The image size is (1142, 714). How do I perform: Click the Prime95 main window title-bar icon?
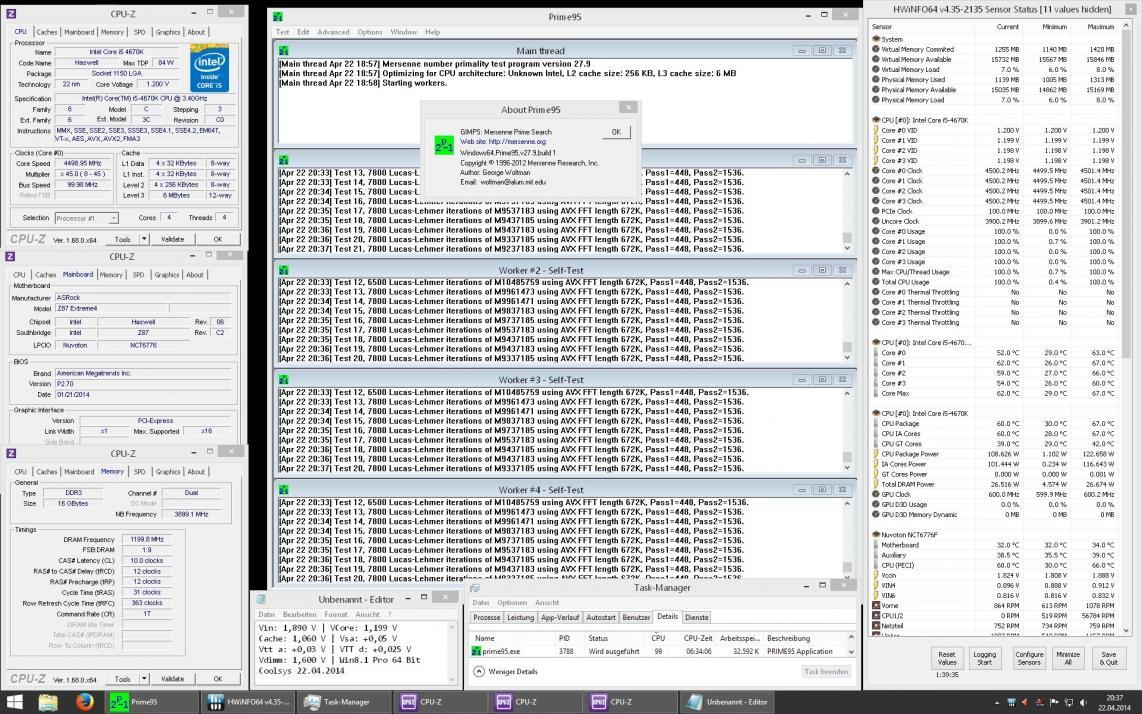click(277, 17)
